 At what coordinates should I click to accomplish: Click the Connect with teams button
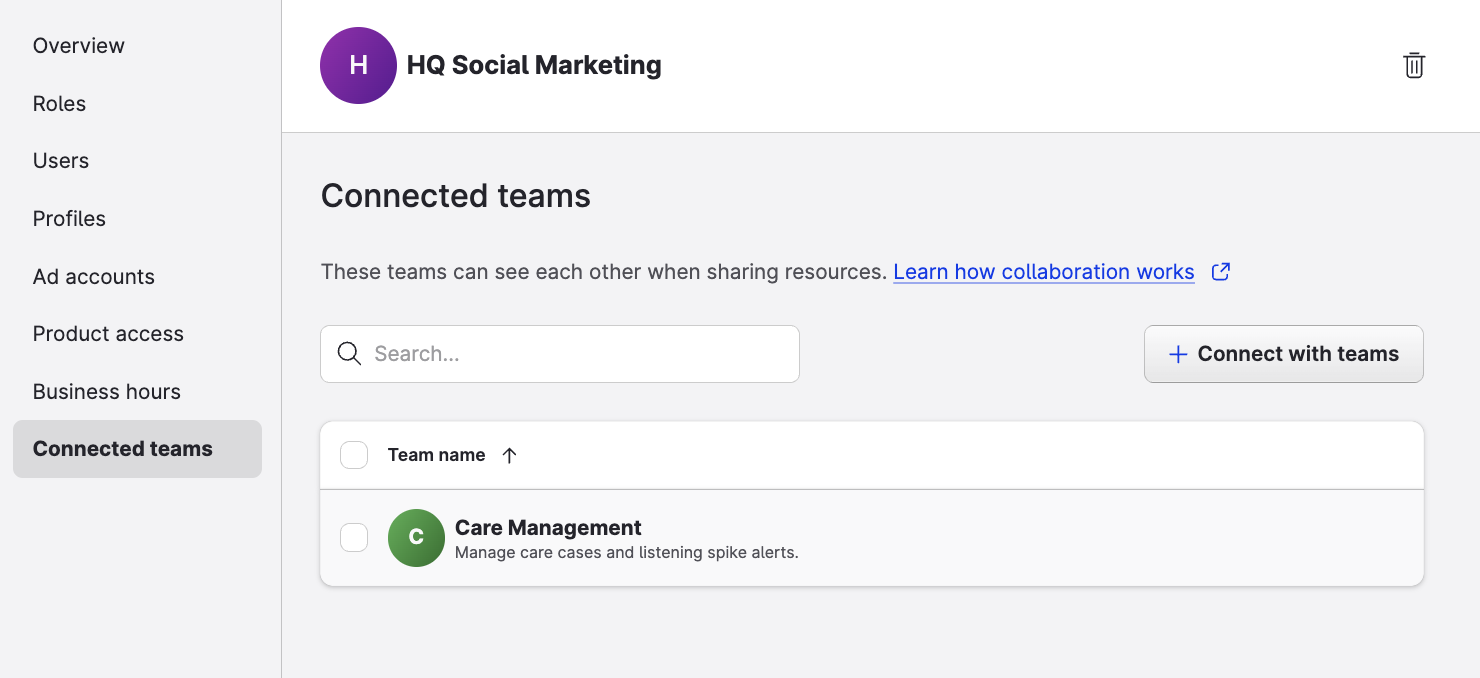click(1283, 354)
